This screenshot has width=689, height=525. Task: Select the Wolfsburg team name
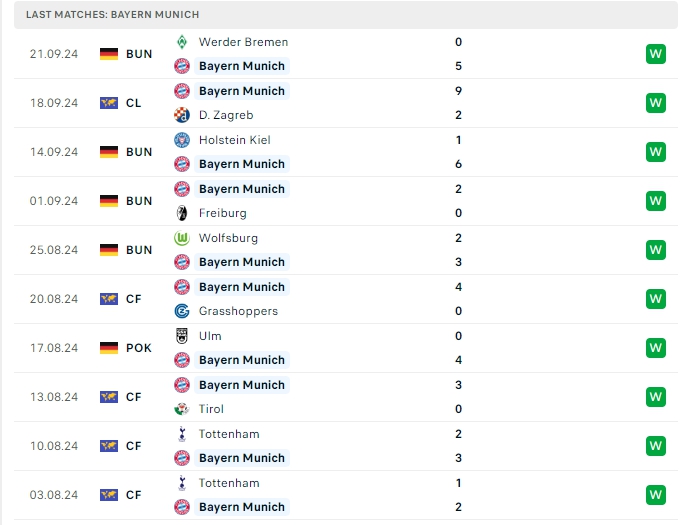tap(228, 238)
